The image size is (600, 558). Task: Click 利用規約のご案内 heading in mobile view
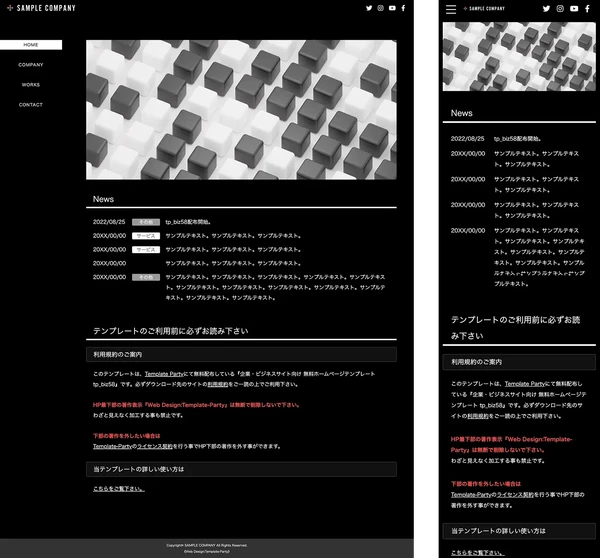(519, 362)
